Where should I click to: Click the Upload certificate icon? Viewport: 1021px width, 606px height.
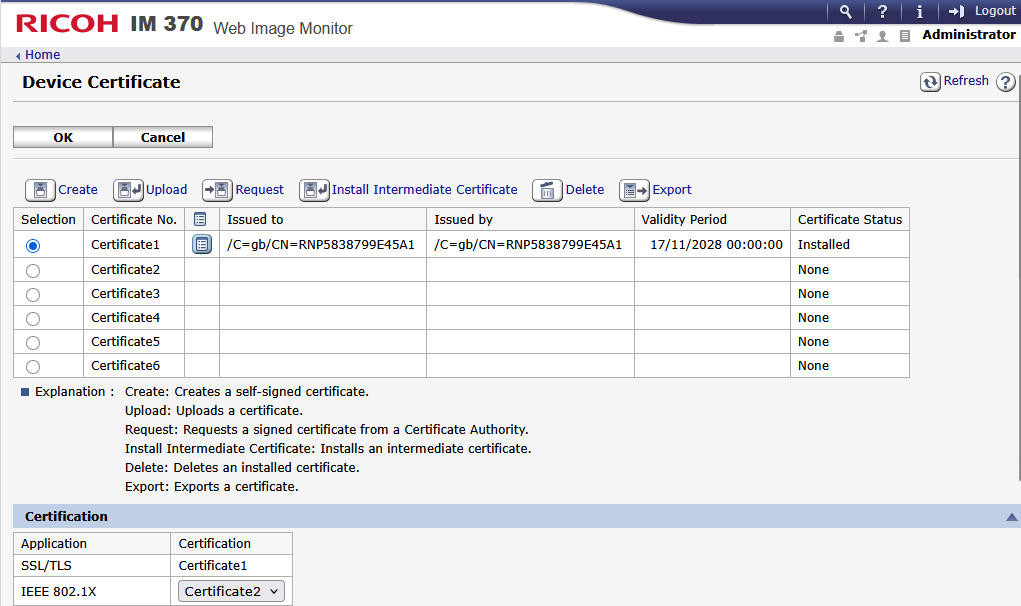point(128,190)
